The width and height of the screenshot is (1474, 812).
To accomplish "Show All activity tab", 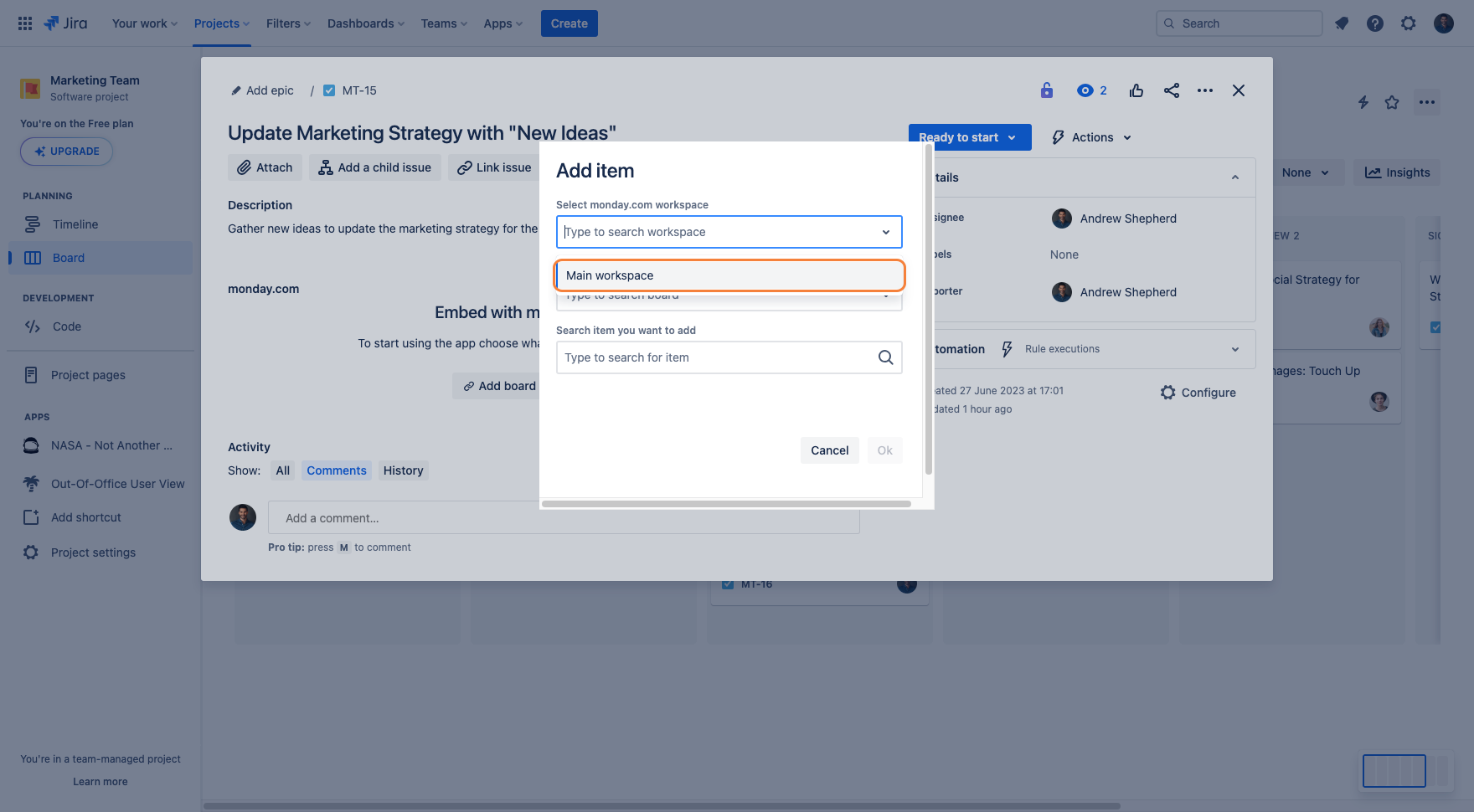I will 283,470.
